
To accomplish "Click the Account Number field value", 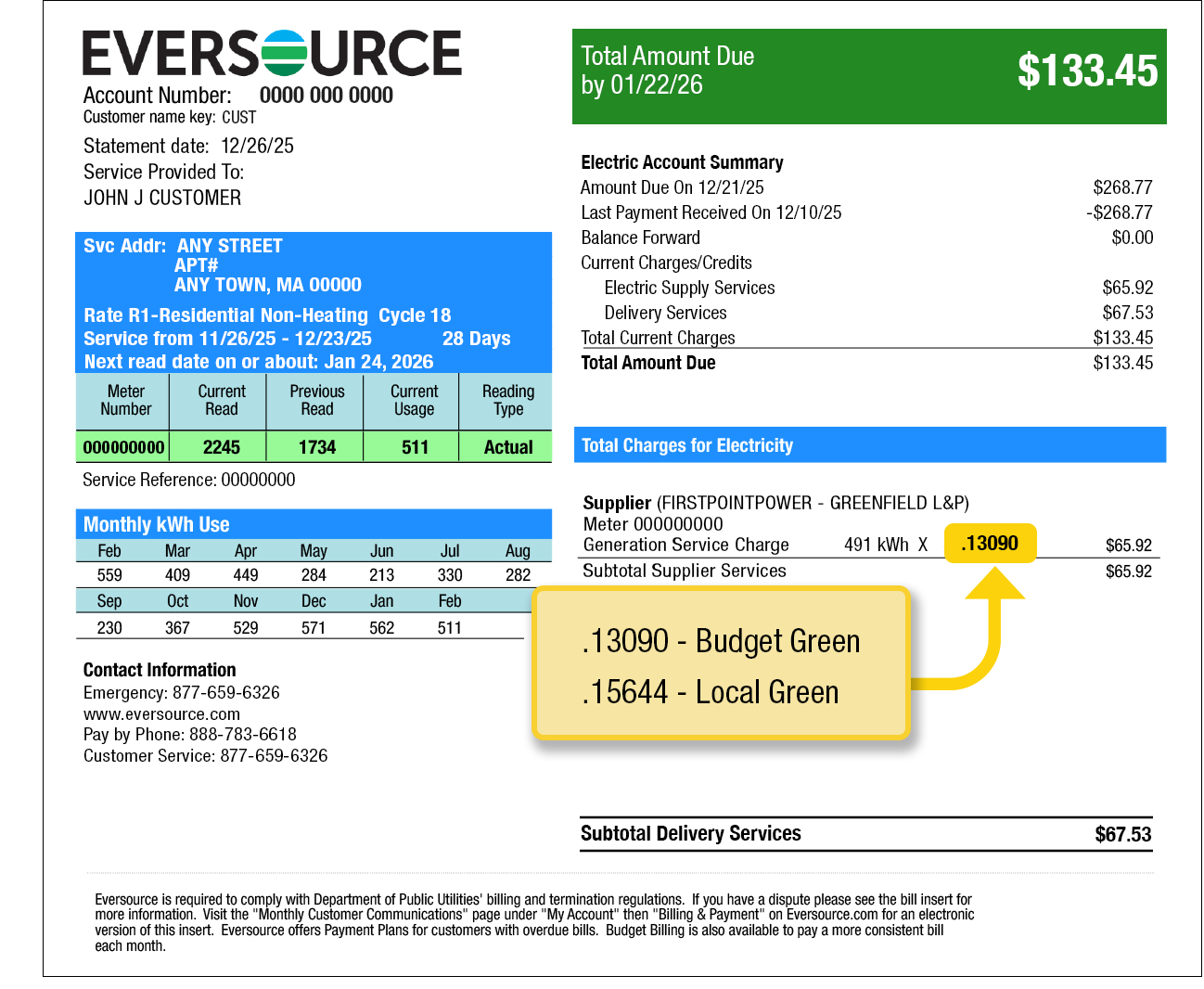I will coord(326,95).
